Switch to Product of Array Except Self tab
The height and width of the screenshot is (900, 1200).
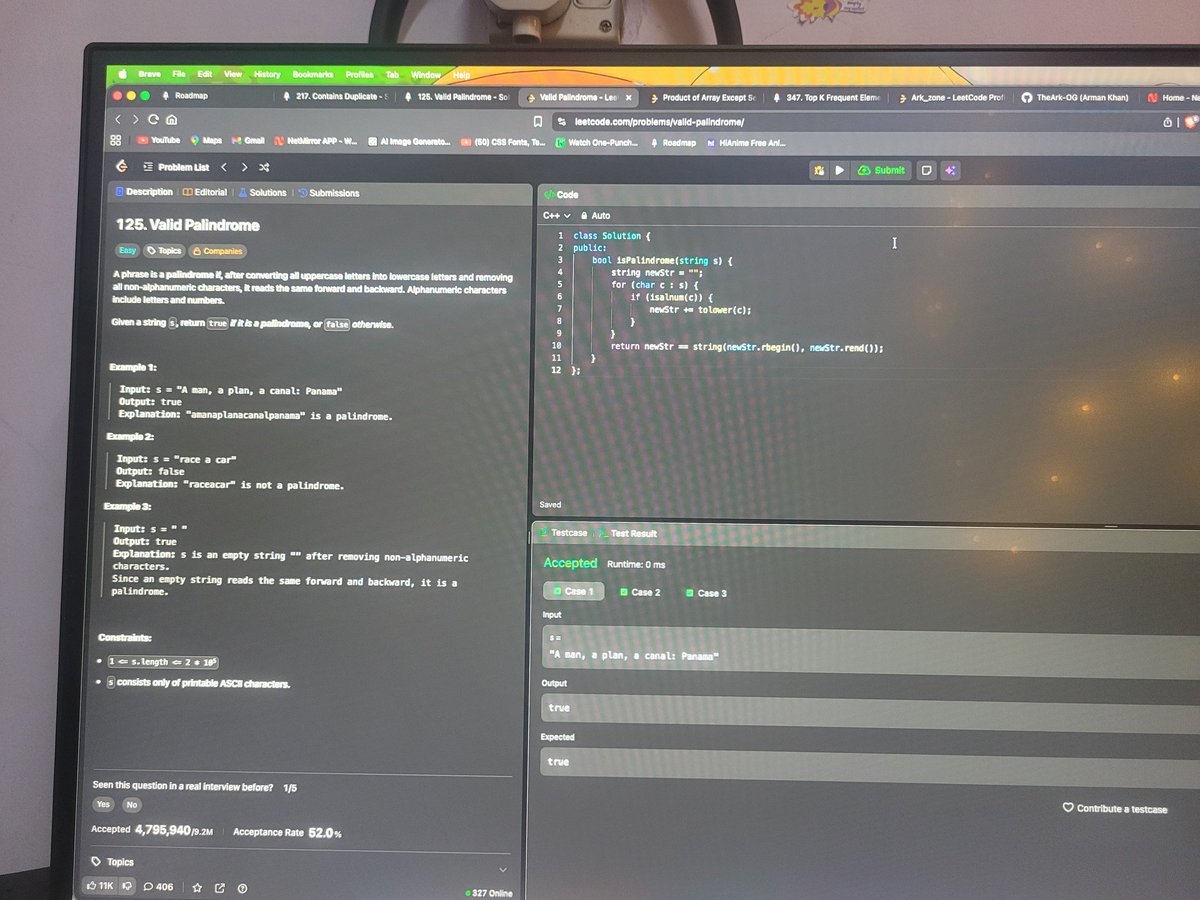[702, 98]
